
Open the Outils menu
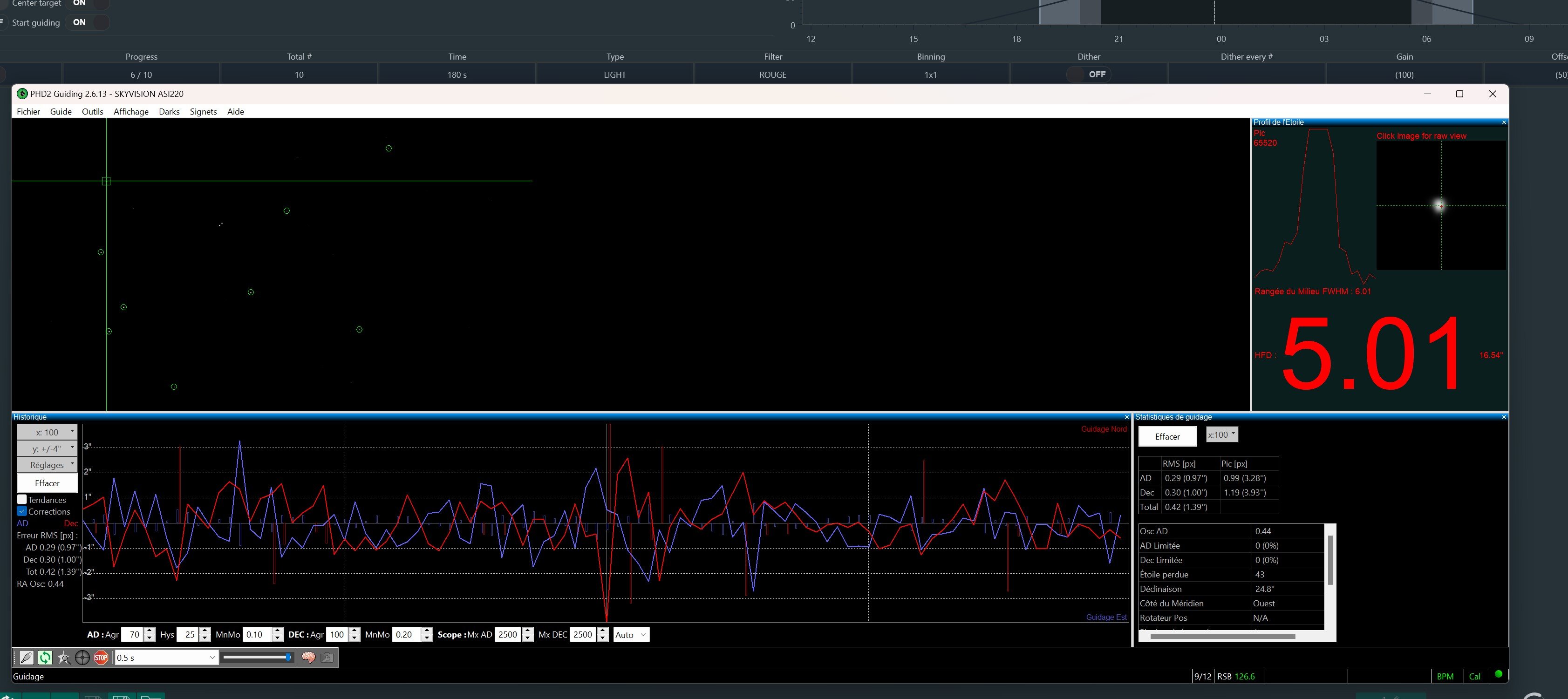pos(93,111)
